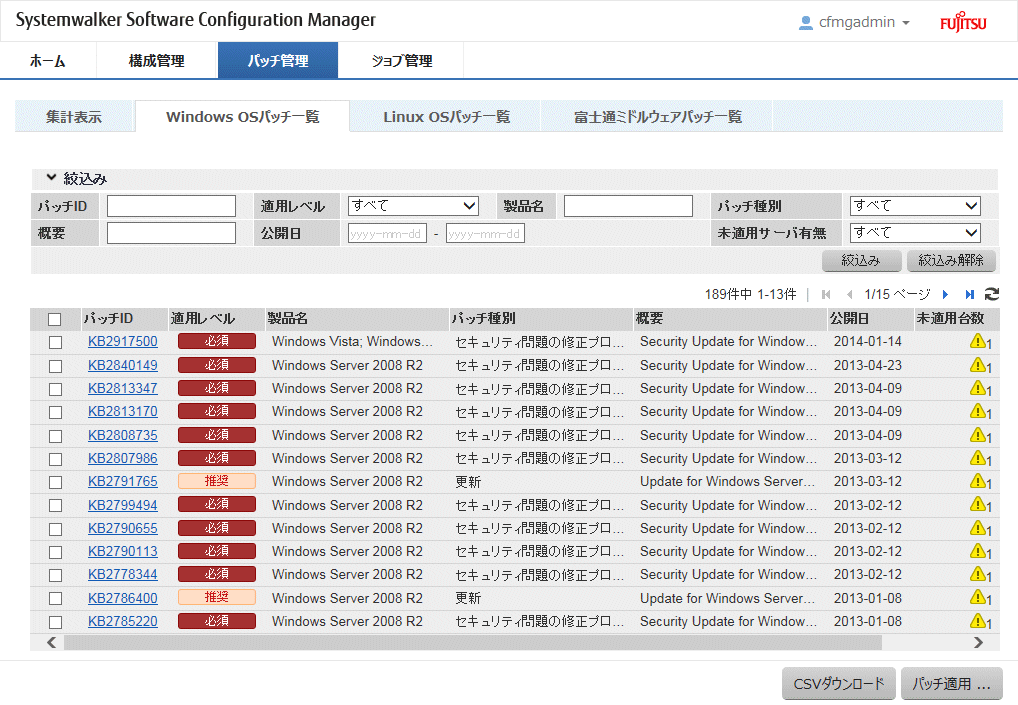Check the KB2790655 row checkbox
Image resolution: width=1018 pixels, height=705 pixels.
[x=56, y=529]
